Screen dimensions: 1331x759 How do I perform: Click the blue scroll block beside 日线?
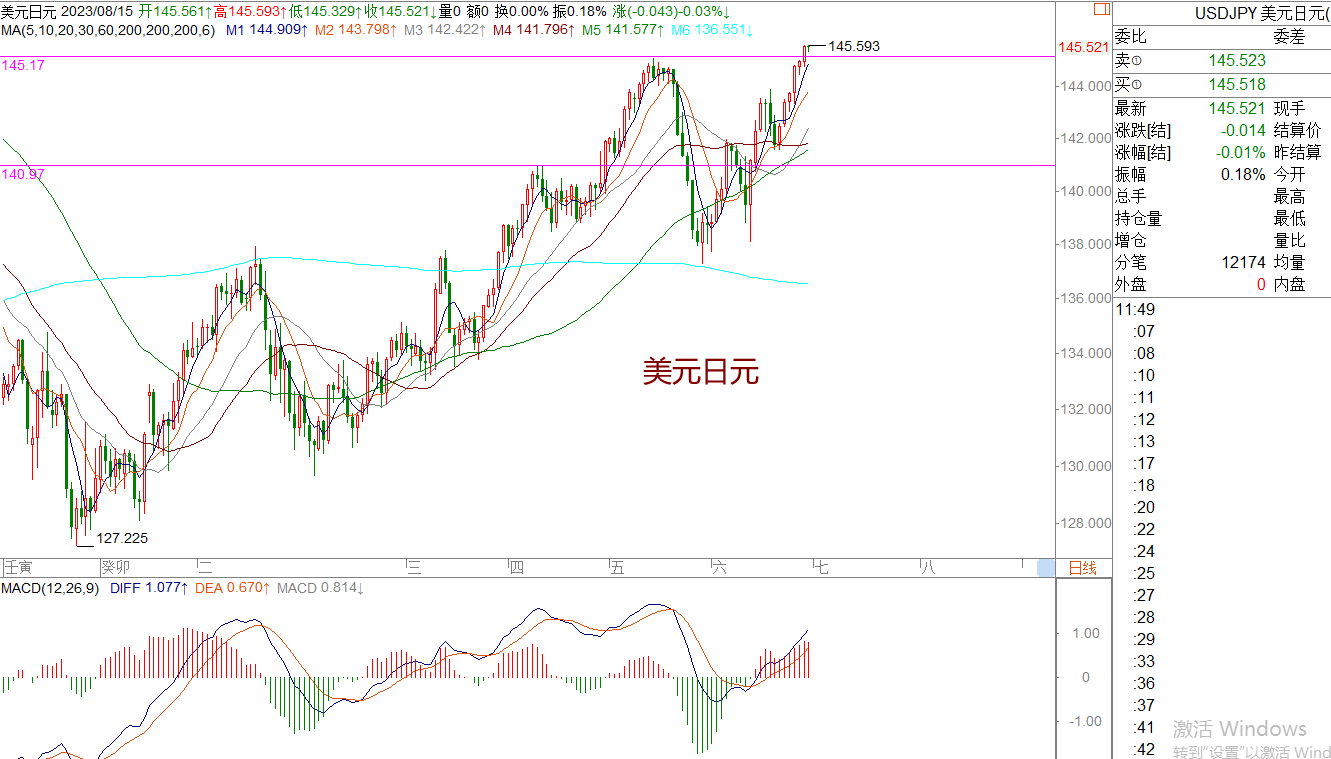pos(1046,568)
